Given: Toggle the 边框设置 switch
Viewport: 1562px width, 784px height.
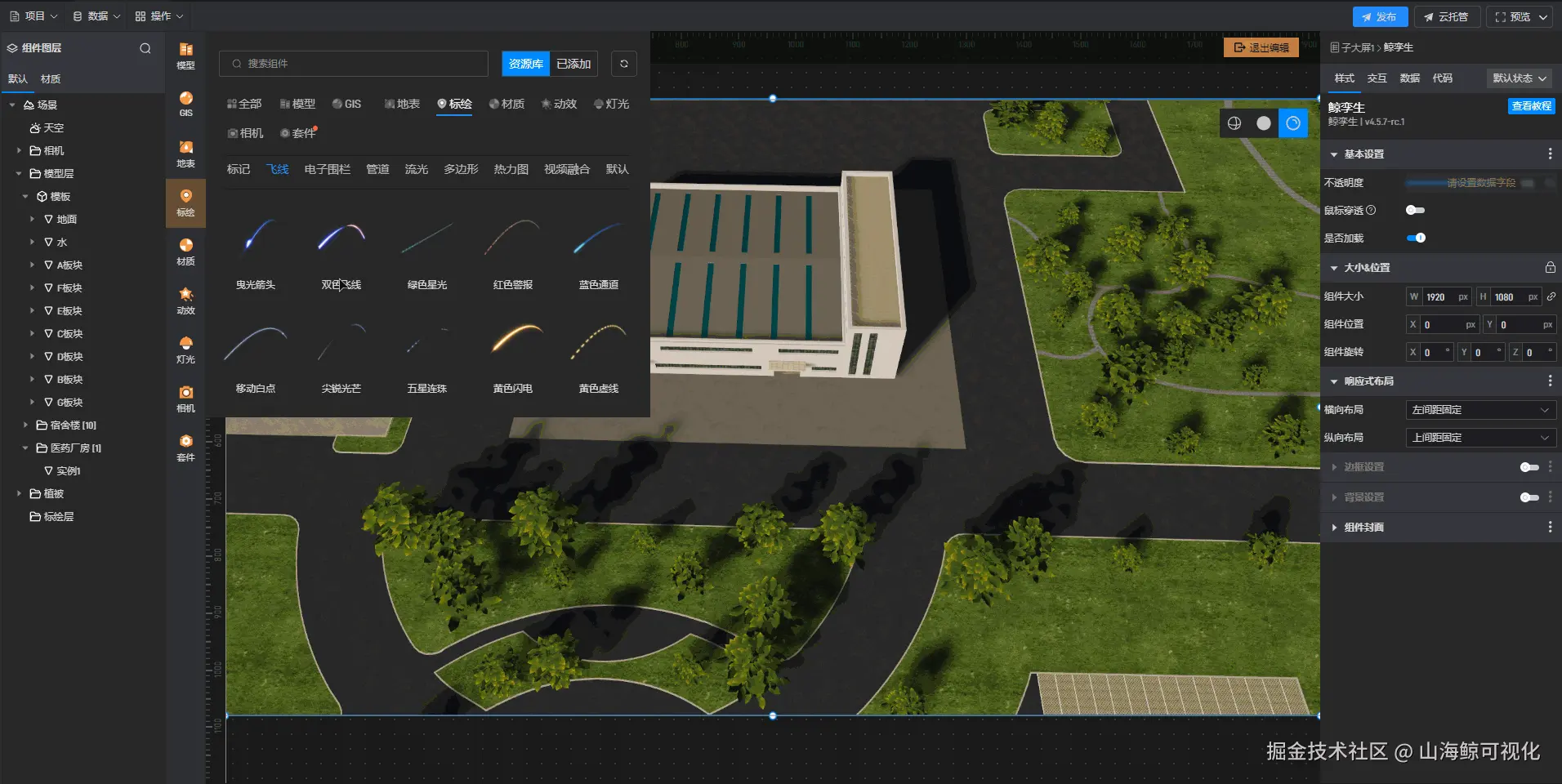Looking at the screenshot, I should coord(1529,467).
